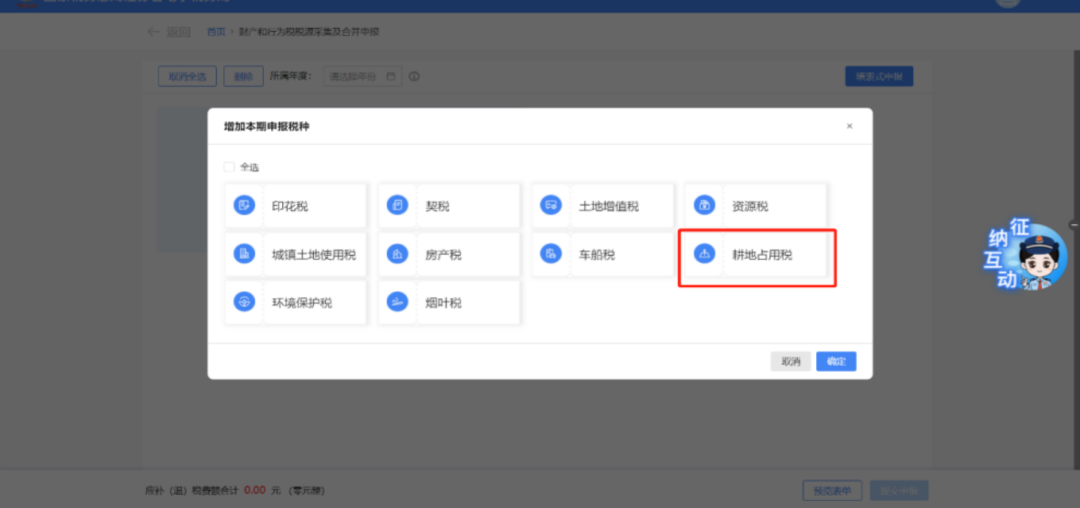This screenshot has width=1080, height=508.
Task: Click the 土地增值税 icon
Action: [x=550, y=206]
